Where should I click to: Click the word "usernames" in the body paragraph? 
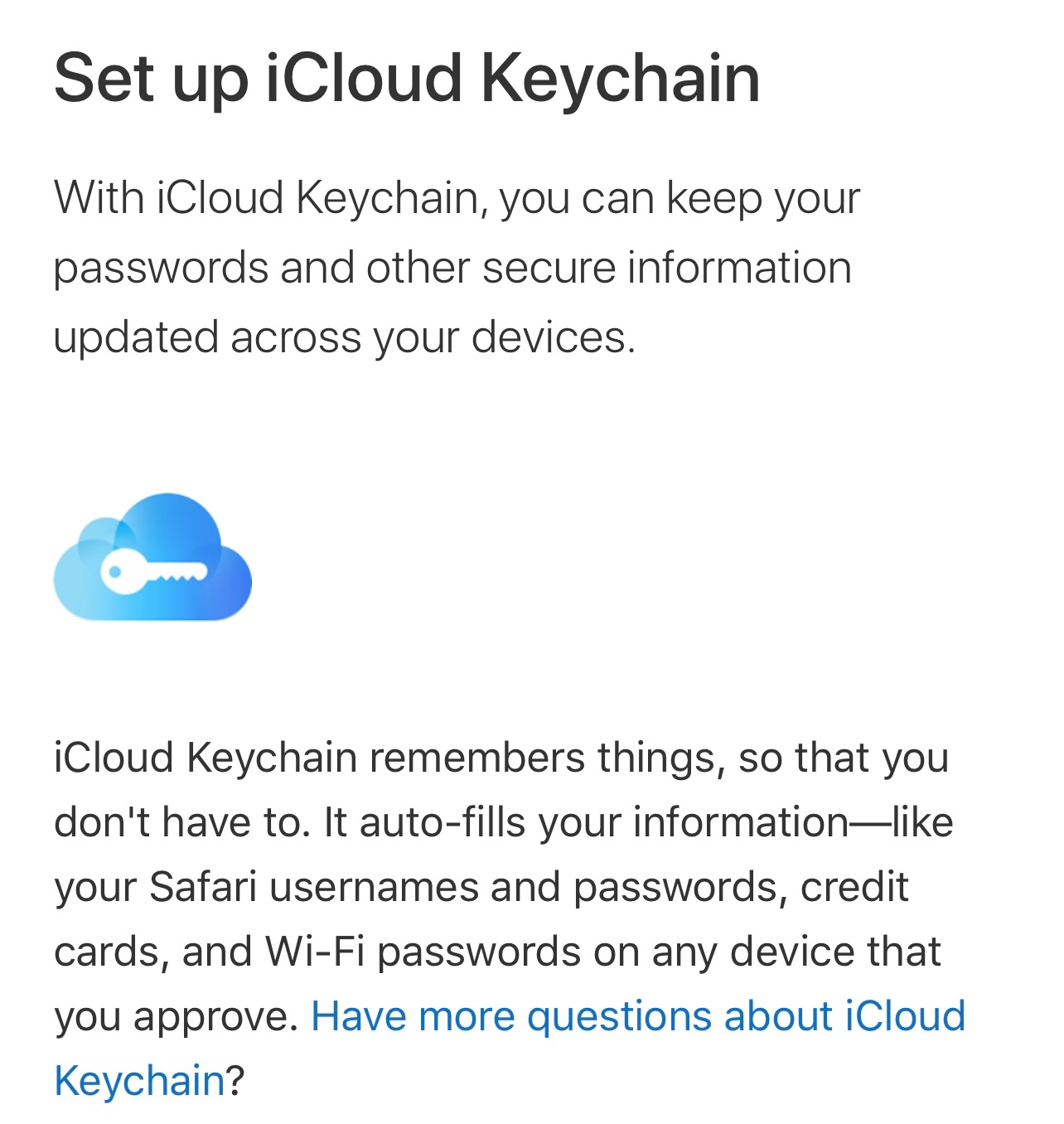point(375,887)
